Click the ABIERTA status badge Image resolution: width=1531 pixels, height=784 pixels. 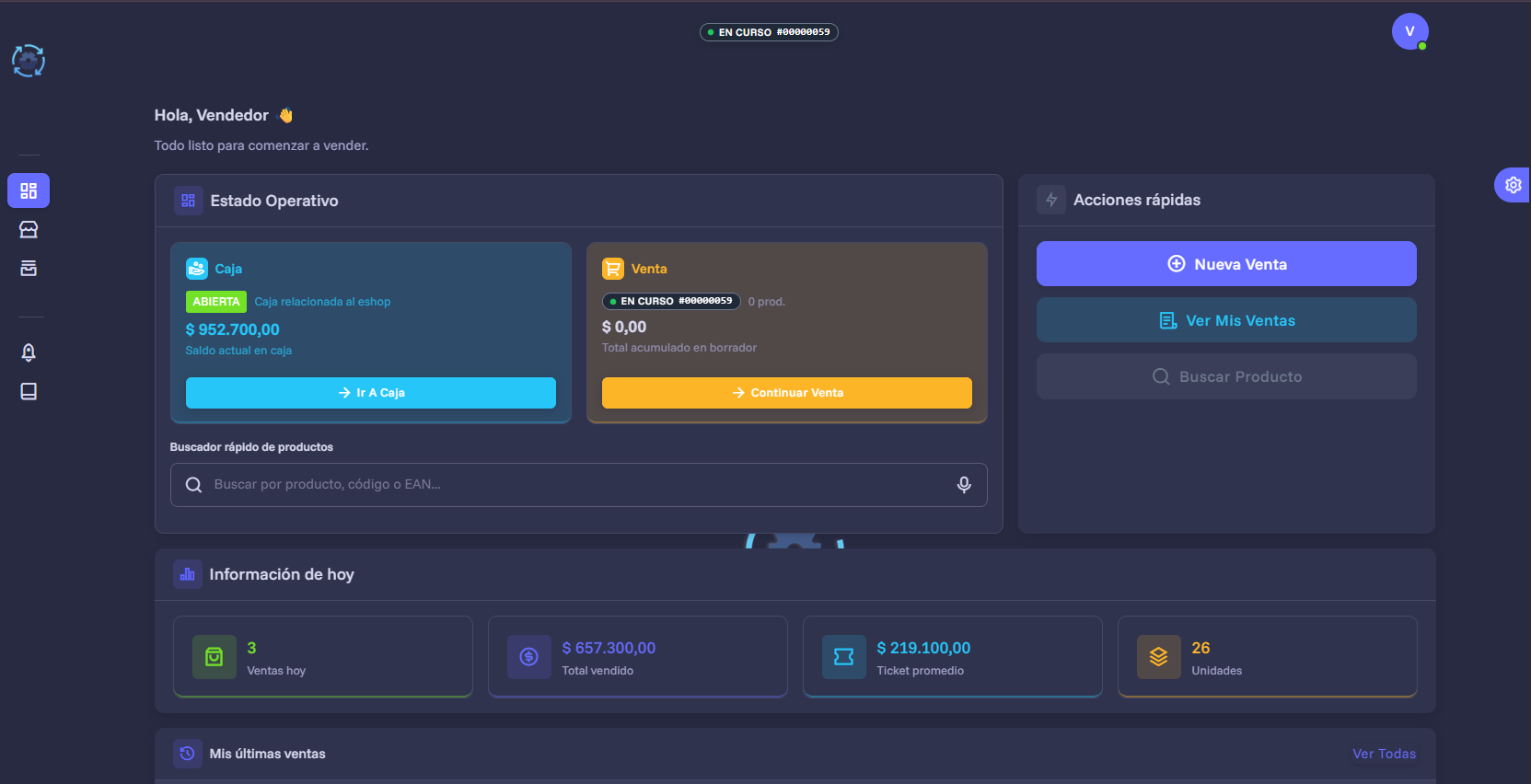tap(216, 302)
